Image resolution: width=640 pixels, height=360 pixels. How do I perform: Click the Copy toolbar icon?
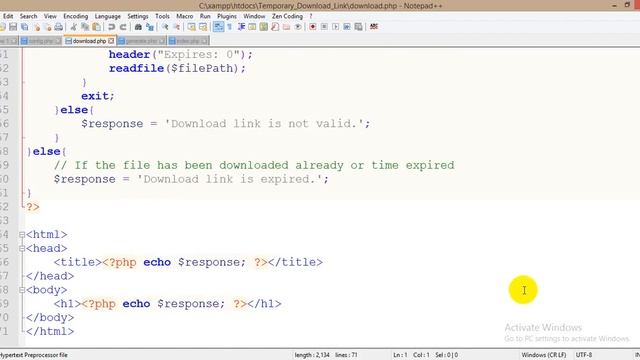85,27
